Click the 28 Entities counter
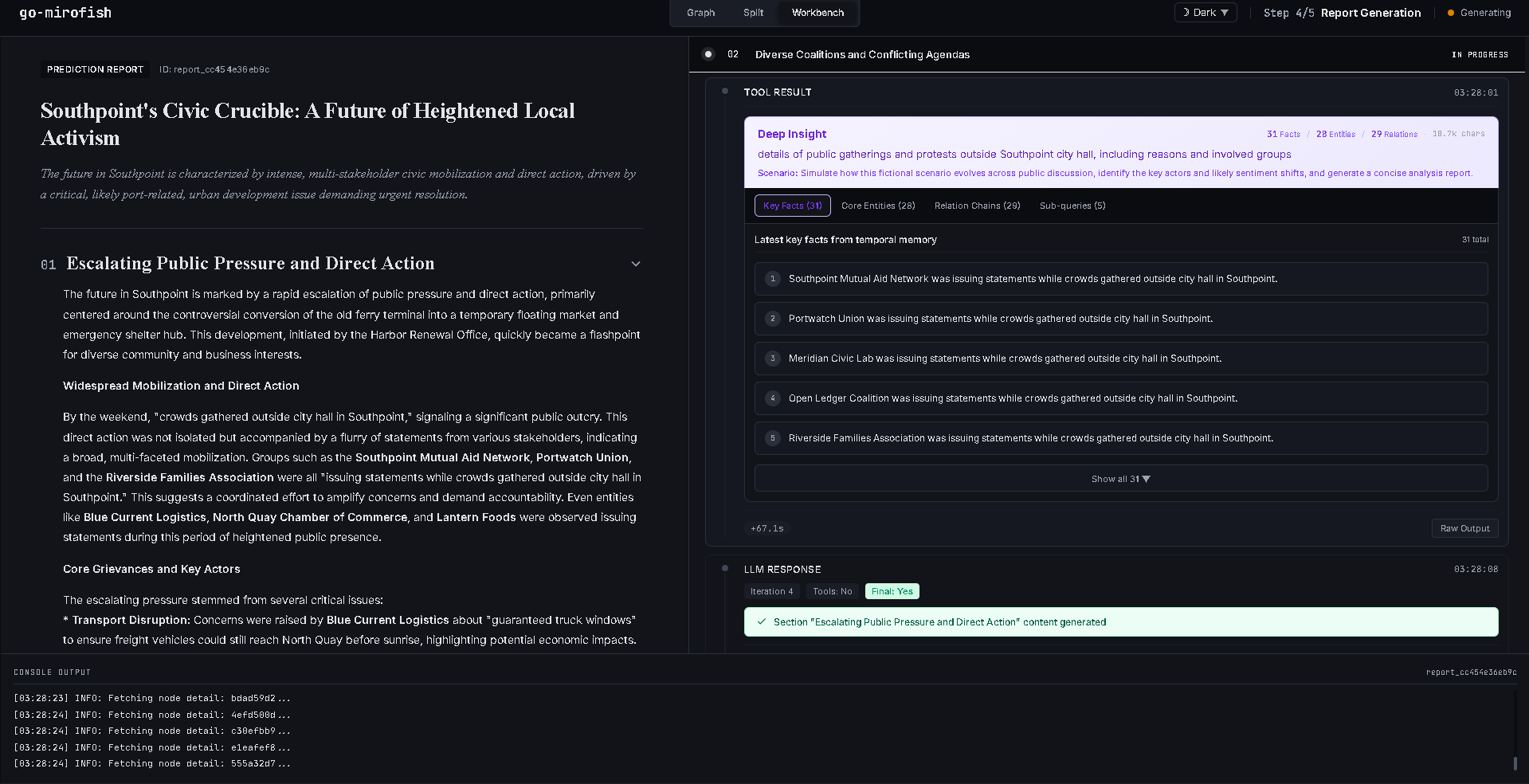This screenshot has width=1529, height=784. [x=1335, y=134]
